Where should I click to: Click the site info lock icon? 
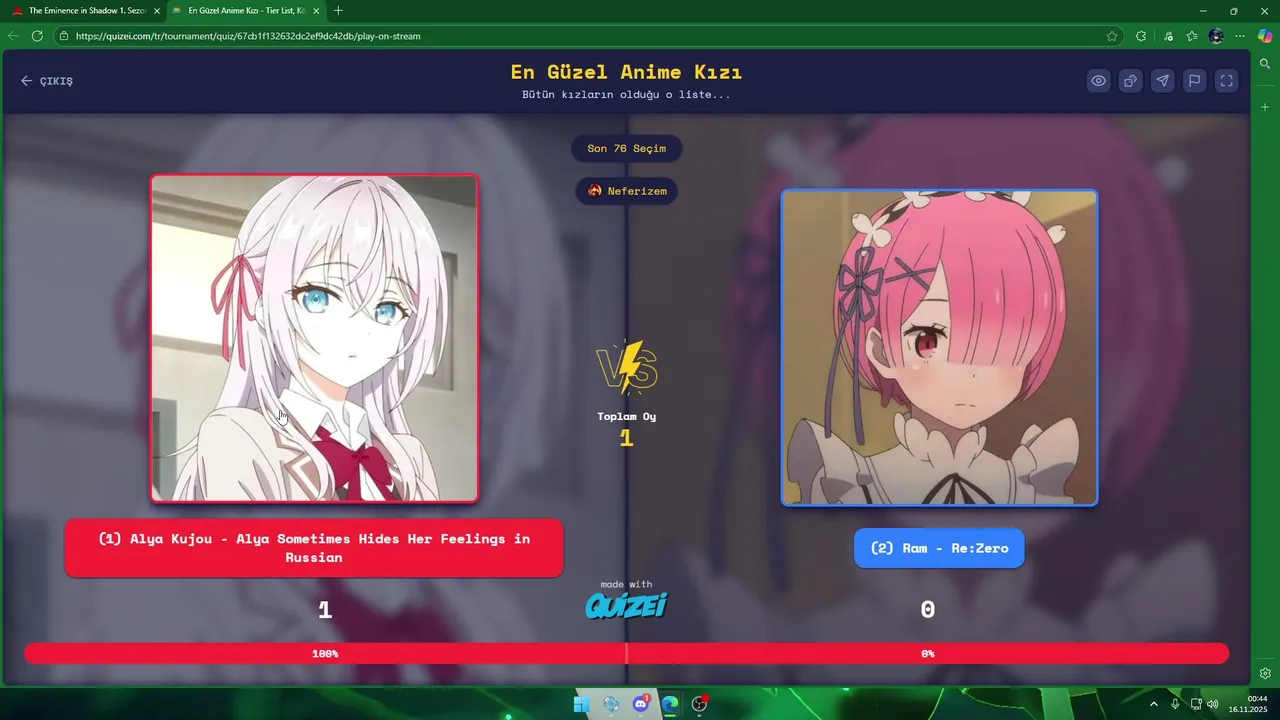[x=65, y=36]
